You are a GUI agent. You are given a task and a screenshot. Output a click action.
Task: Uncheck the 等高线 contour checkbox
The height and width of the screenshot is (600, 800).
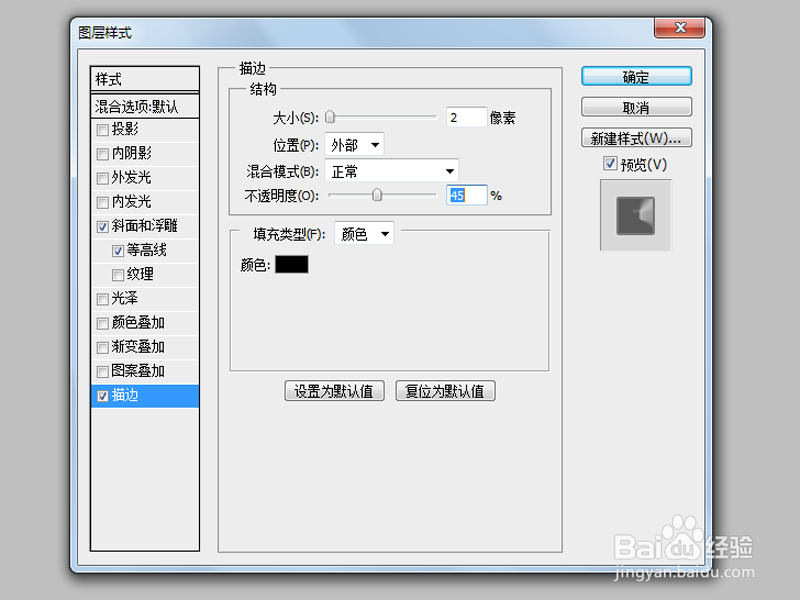118,251
